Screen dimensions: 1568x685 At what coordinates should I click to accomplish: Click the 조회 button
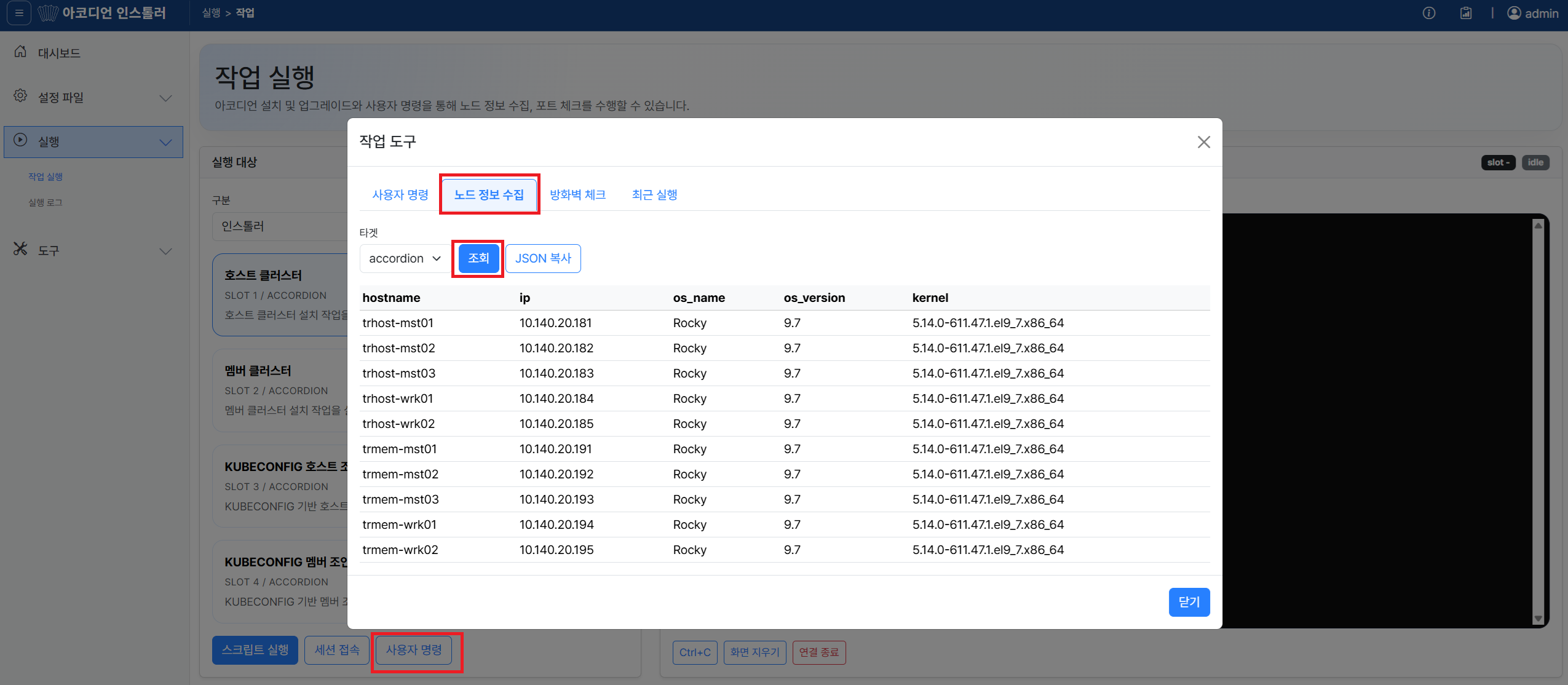[x=478, y=258]
